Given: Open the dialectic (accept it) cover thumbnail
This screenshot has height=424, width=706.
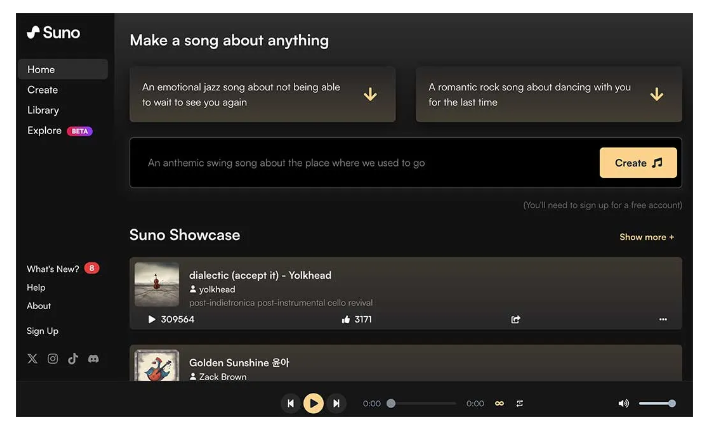Looking at the screenshot, I should 157,284.
